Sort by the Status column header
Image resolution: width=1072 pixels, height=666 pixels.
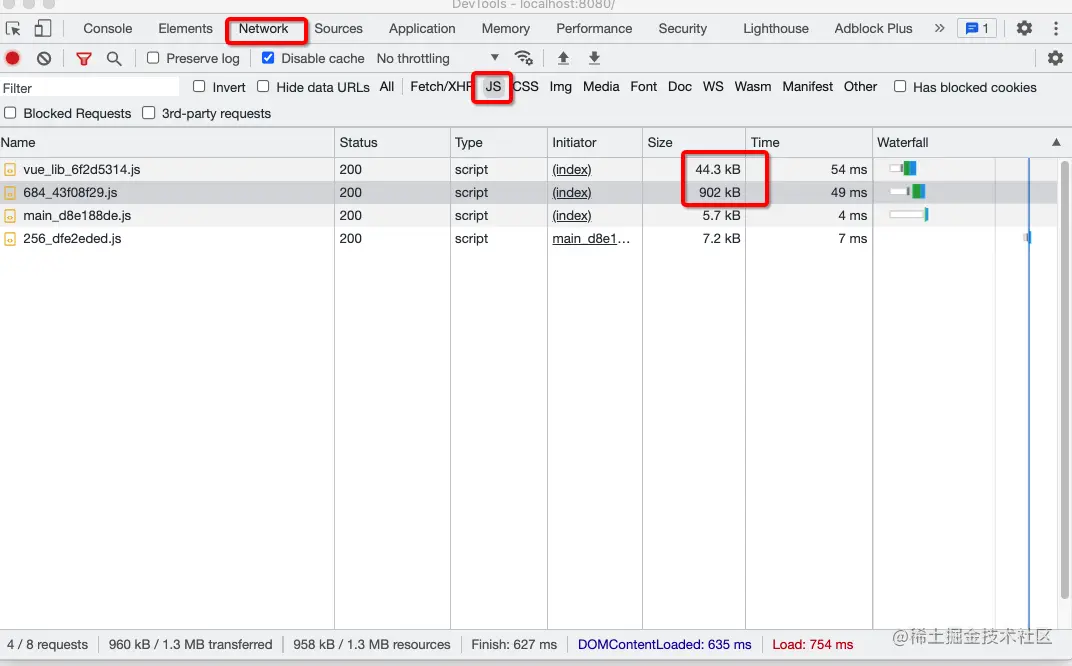pos(392,142)
